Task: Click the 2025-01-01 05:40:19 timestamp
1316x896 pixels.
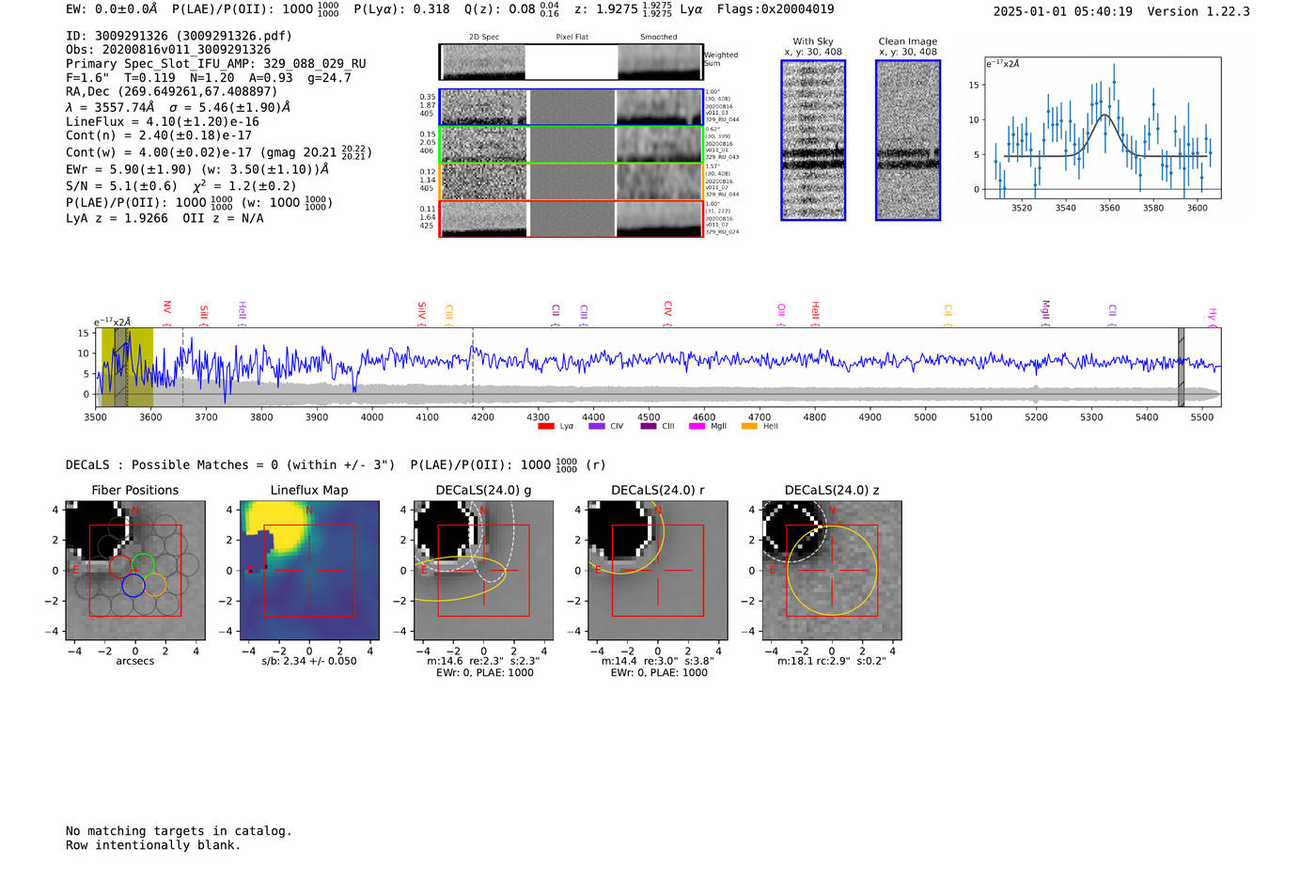Action: (x=1063, y=11)
